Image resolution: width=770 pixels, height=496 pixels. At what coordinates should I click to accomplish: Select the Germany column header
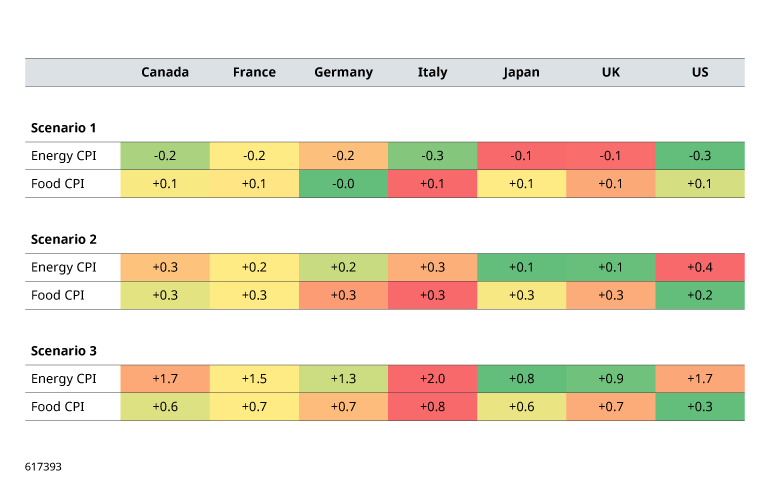click(343, 72)
